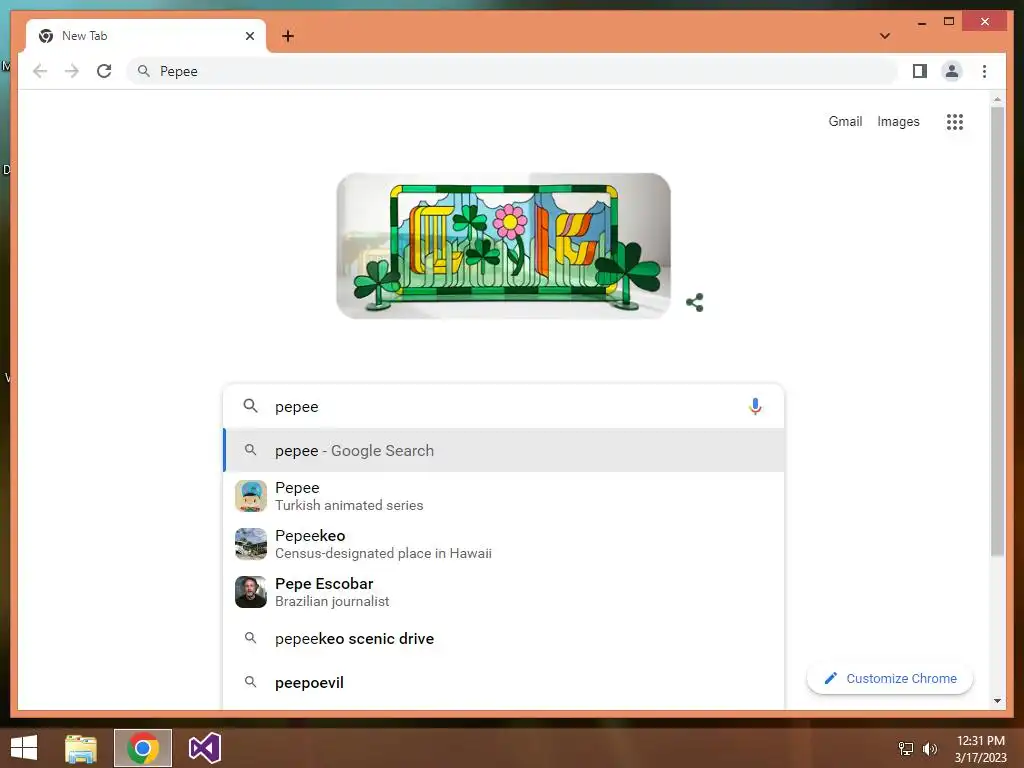Select 'pepeekeo scenic drive' suggestion
The height and width of the screenshot is (768, 1024).
(x=504, y=638)
